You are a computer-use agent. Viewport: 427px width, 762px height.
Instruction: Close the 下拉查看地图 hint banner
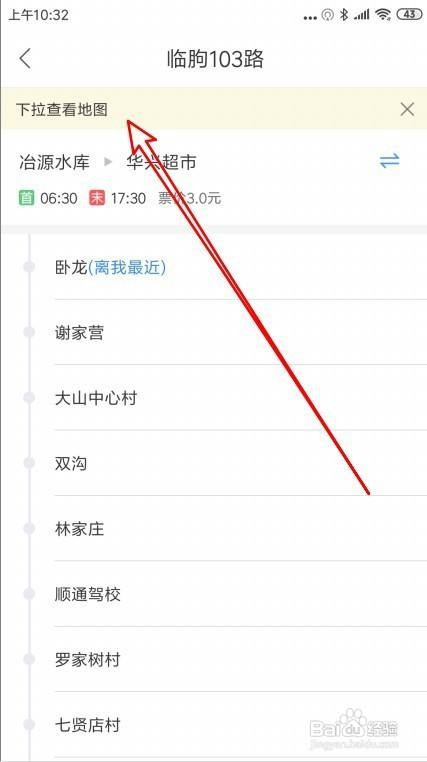[407, 109]
